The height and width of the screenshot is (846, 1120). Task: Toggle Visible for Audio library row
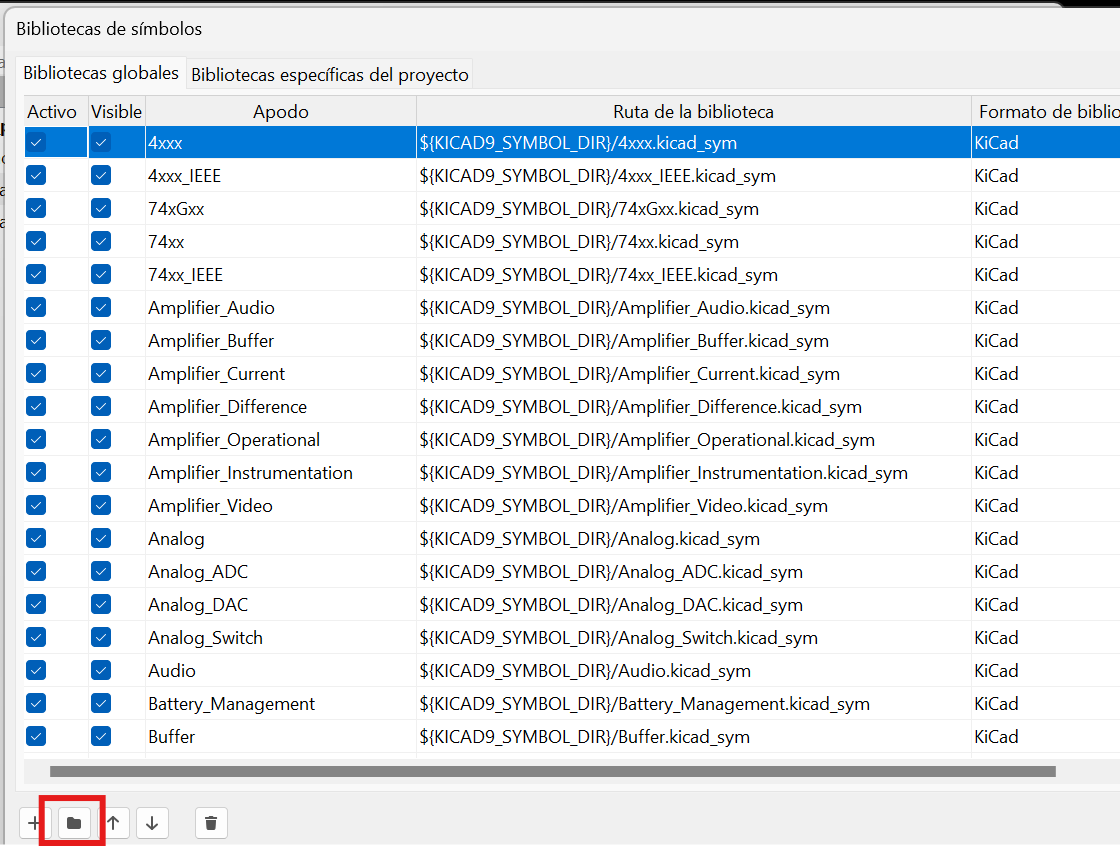coord(101,670)
